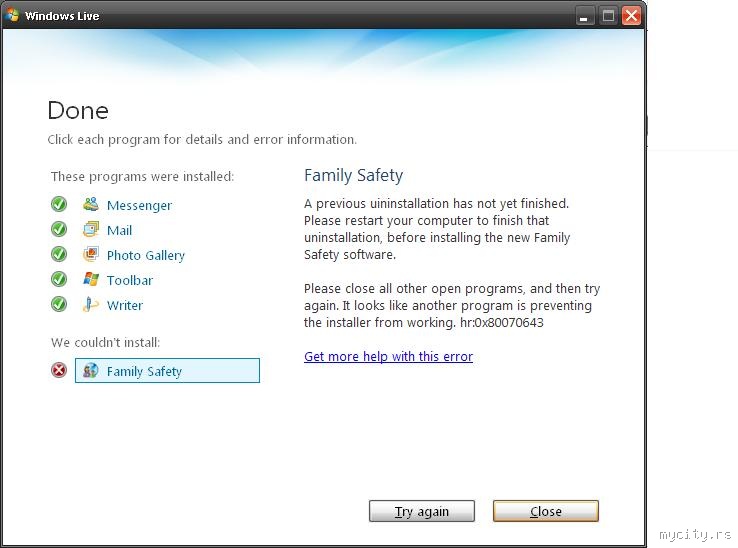Maximize the Windows Live window

pyautogui.click(x=608, y=16)
